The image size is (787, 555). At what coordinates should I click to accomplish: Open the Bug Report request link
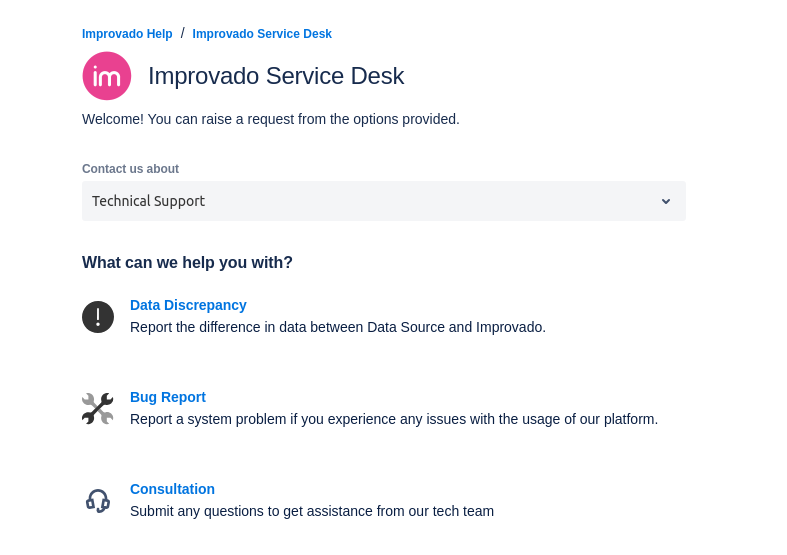[x=168, y=397]
